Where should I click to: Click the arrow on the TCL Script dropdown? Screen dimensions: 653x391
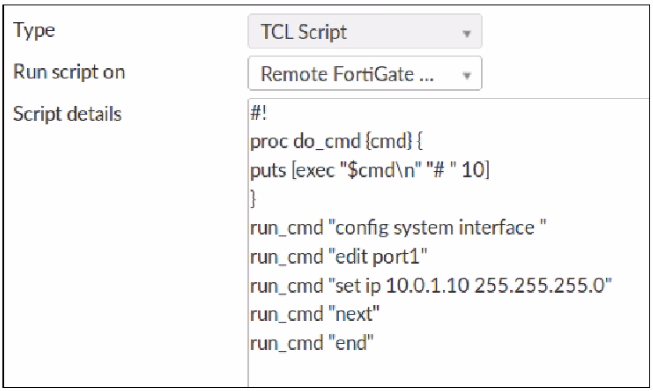click(466, 34)
